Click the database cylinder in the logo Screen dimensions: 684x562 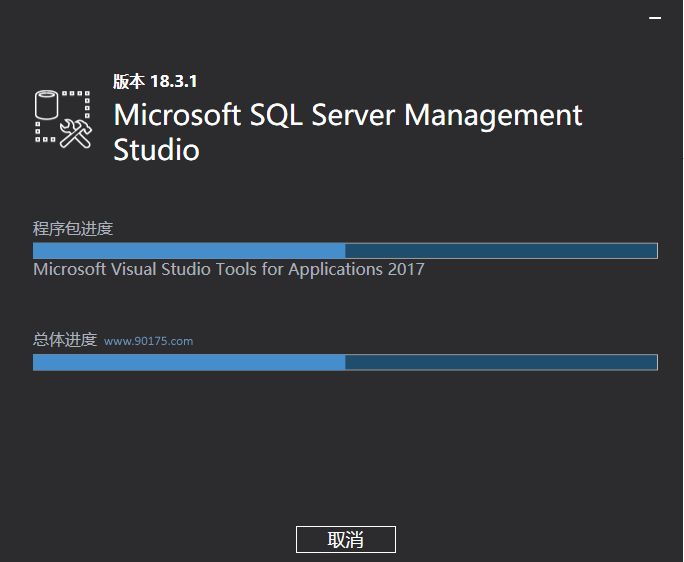point(46,104)
